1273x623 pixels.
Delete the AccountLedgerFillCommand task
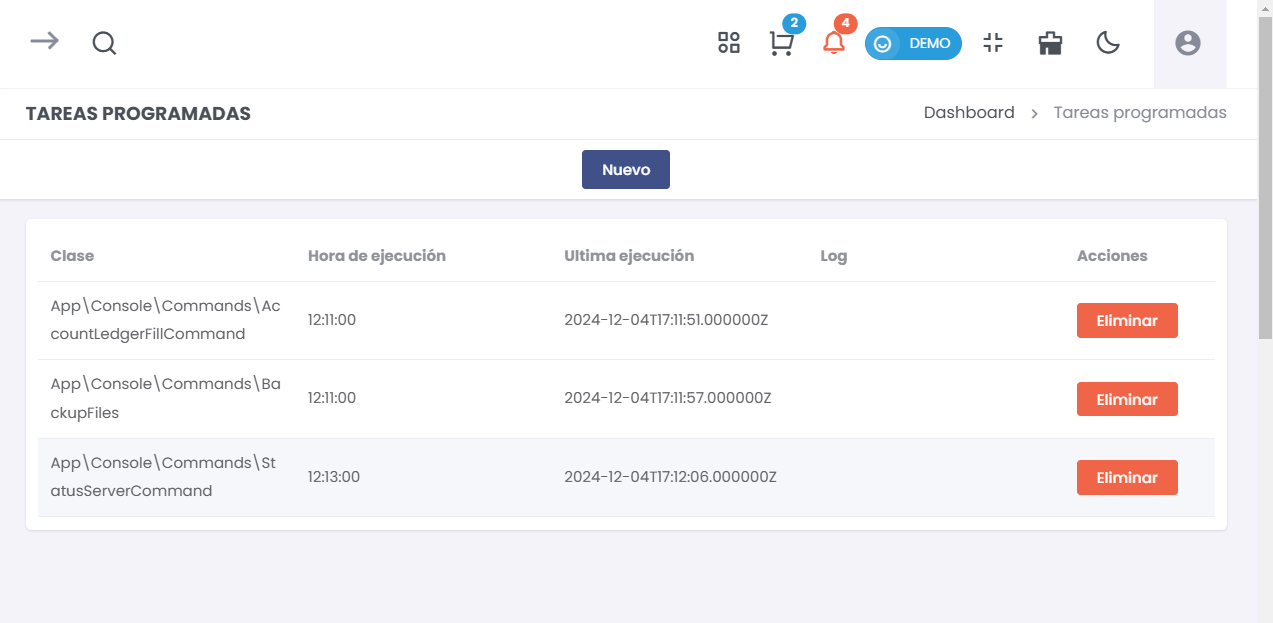point(1127,321)
